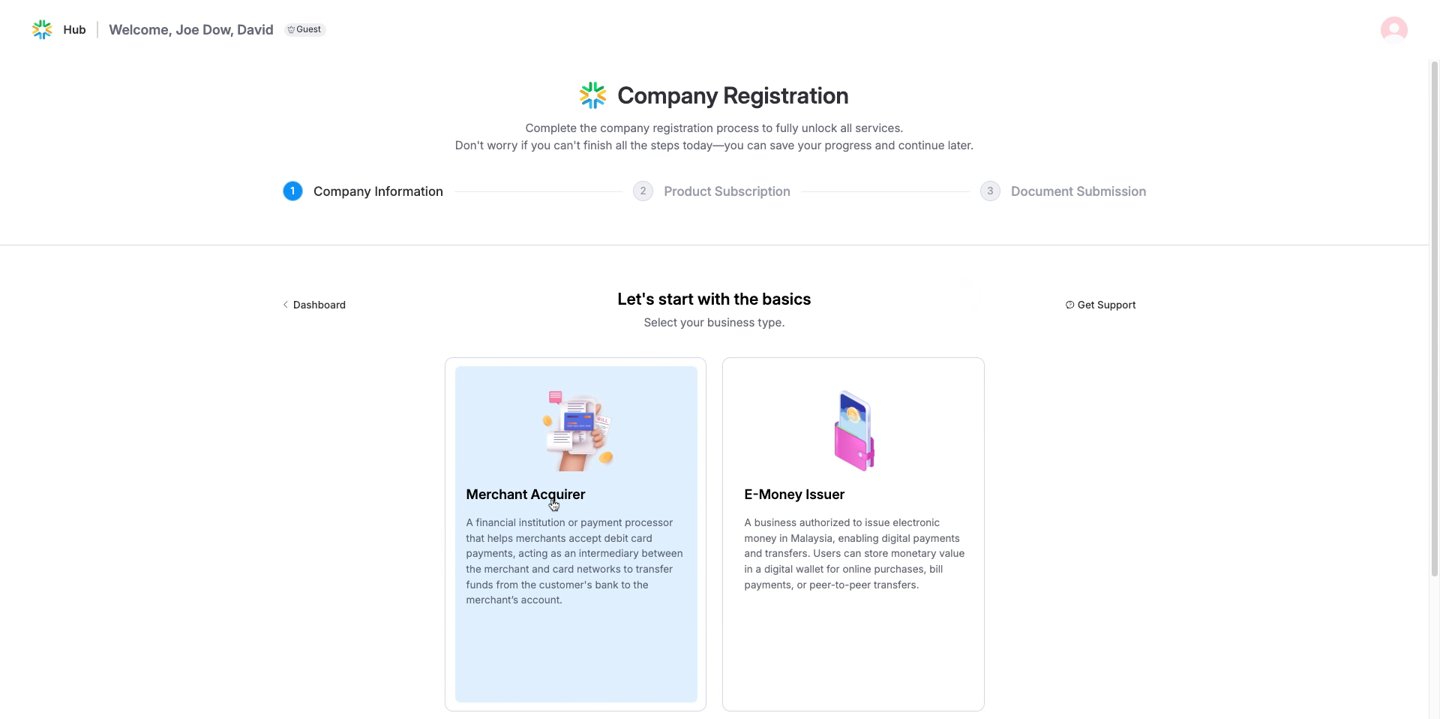Screen dimensions: 1440x719
Task: Open the user avatar profile menu
Action: (x=1393, y=30)
